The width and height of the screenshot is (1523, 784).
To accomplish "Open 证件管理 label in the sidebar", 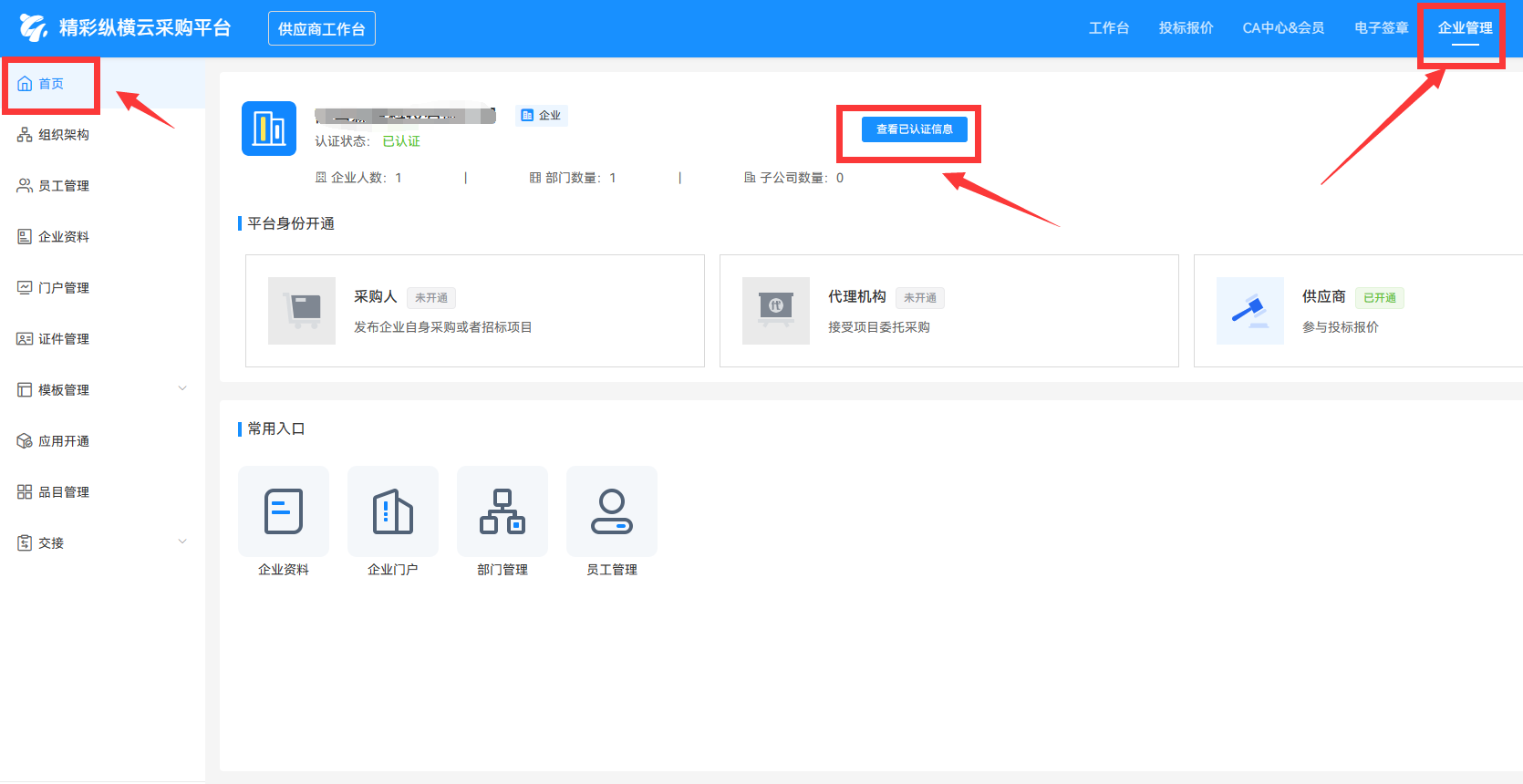I will 64,339.
